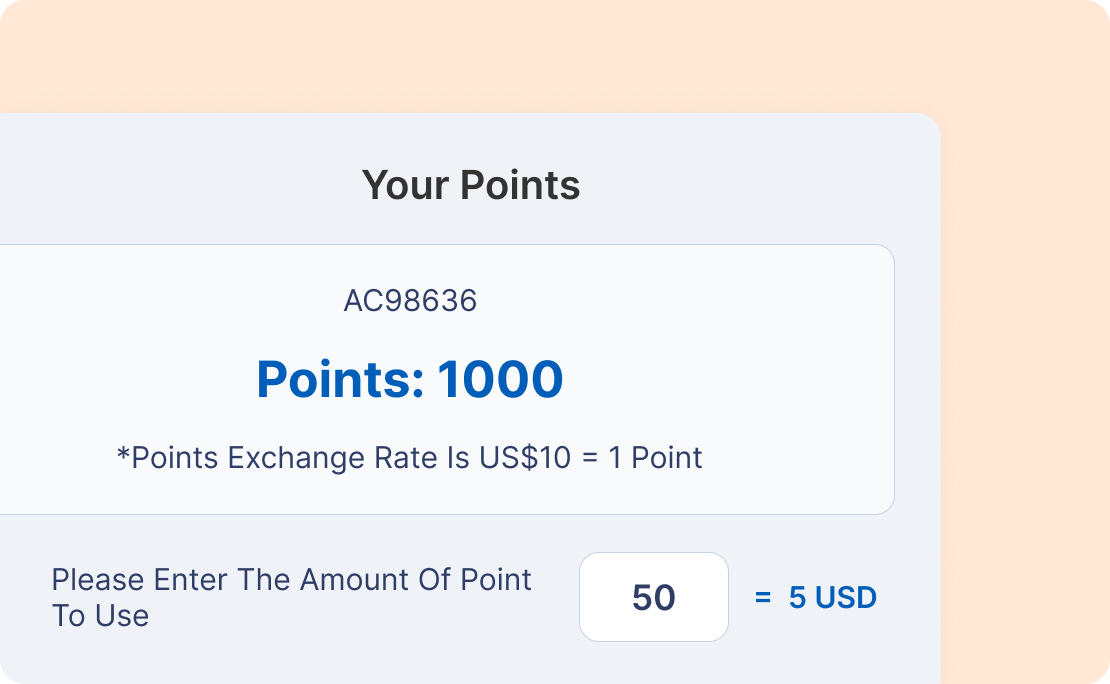1110x684 pixels.
Task: Click the word "USD" beside the input
Action: pos(846,598)
